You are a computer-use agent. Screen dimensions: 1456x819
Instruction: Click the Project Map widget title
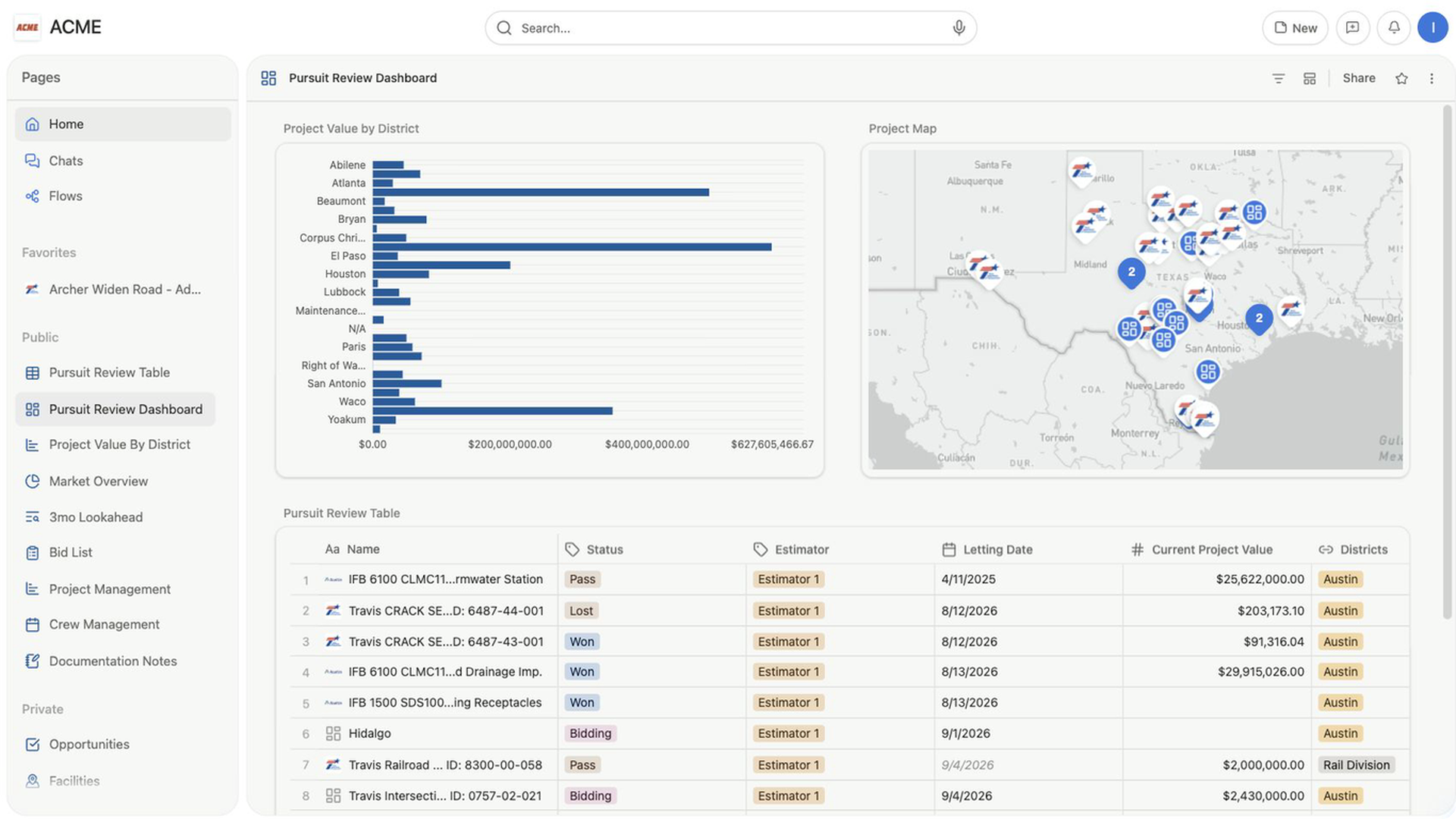pos(902,128)
